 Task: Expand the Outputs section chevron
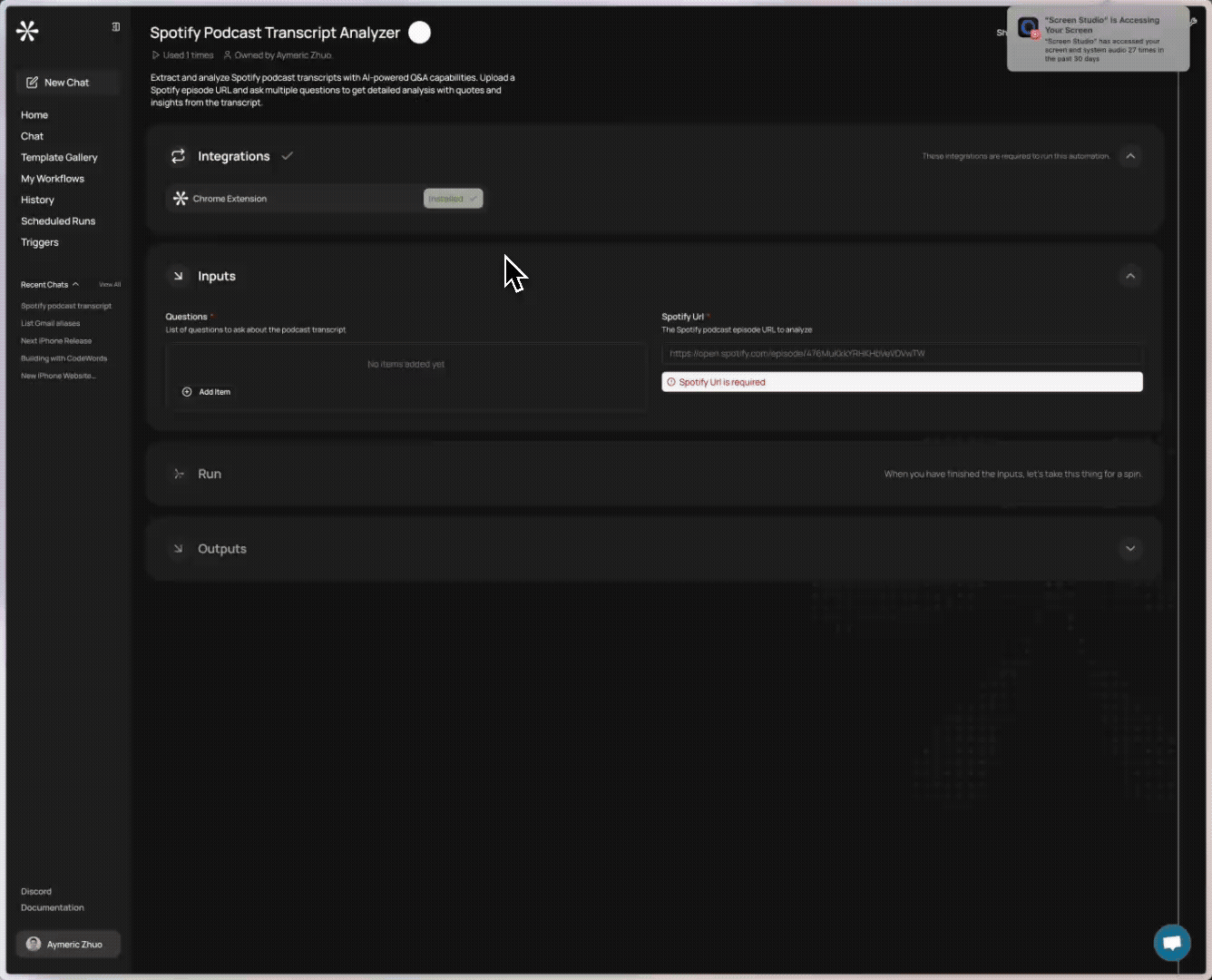tap(1130, 548)
